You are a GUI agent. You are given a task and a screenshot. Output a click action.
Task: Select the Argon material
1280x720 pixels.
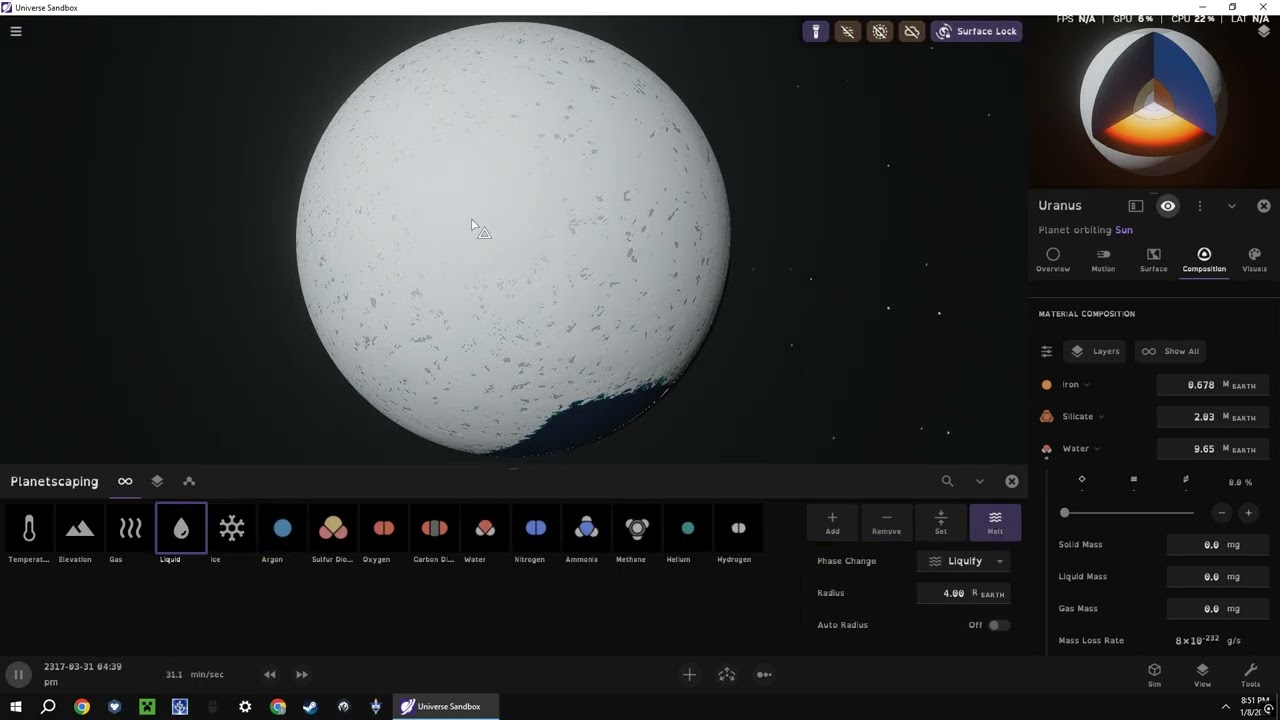(283, 529)
